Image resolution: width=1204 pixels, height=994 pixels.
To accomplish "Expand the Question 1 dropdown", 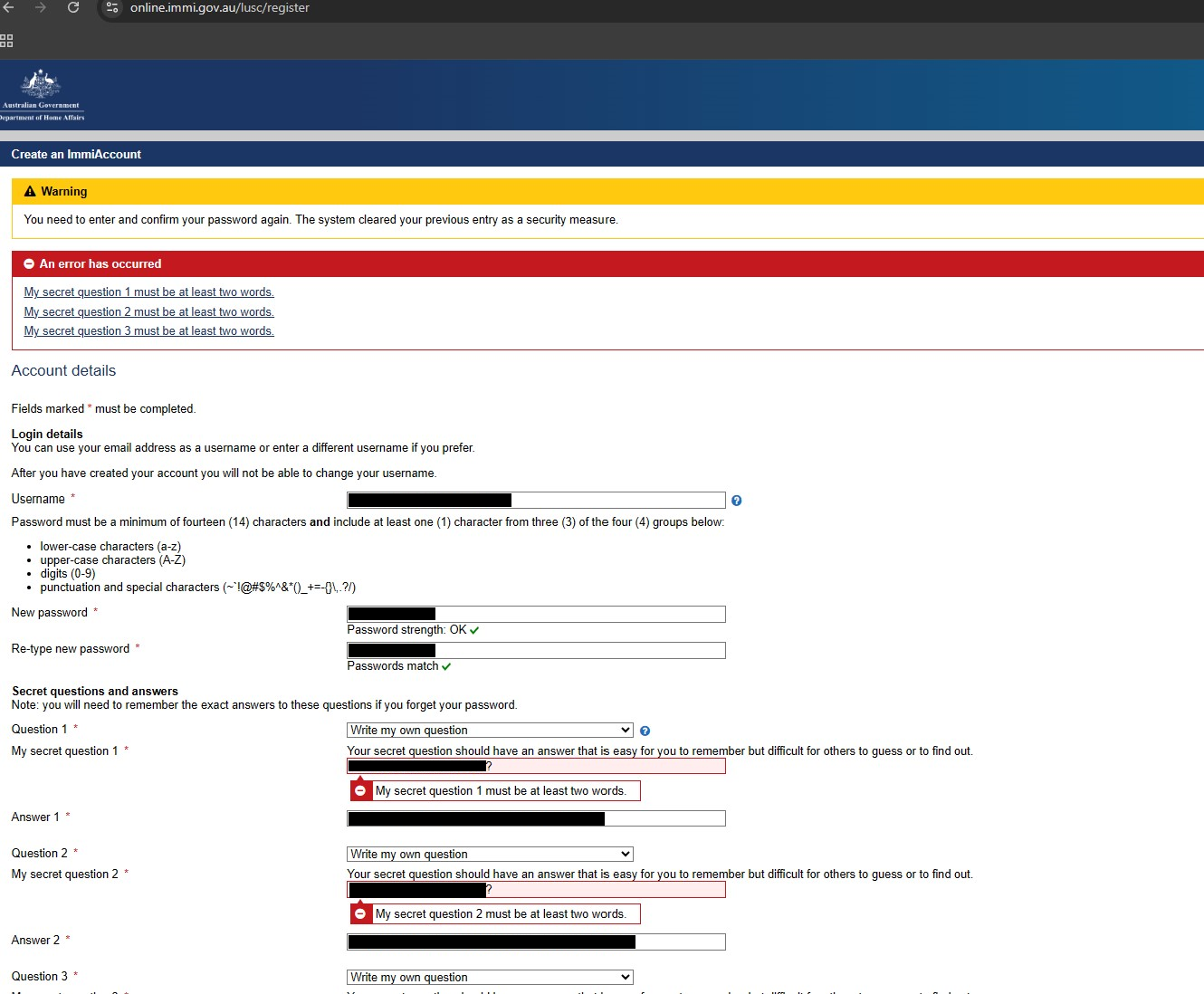I will point(489,731).
